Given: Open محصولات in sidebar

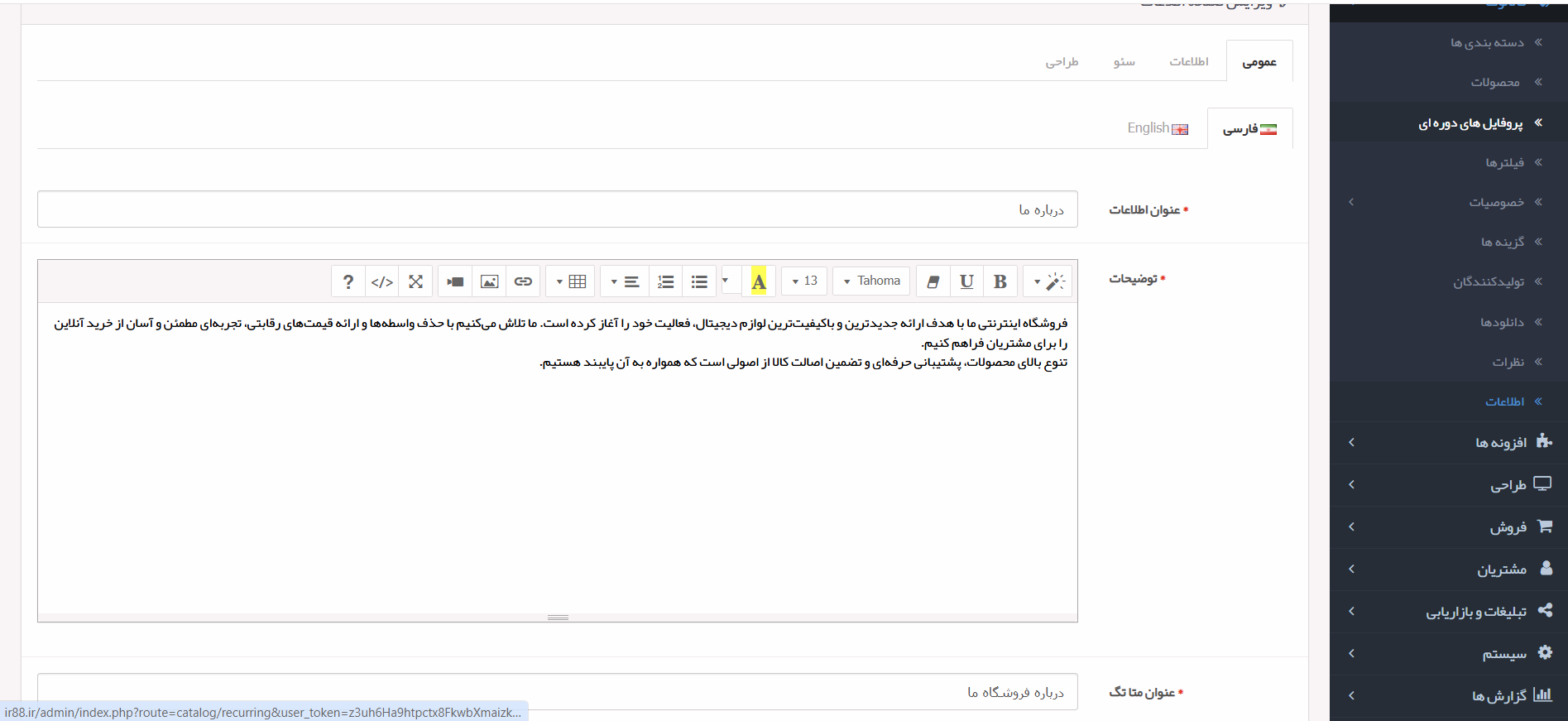Looking at the screenshot, I should tap(1449, 82).
